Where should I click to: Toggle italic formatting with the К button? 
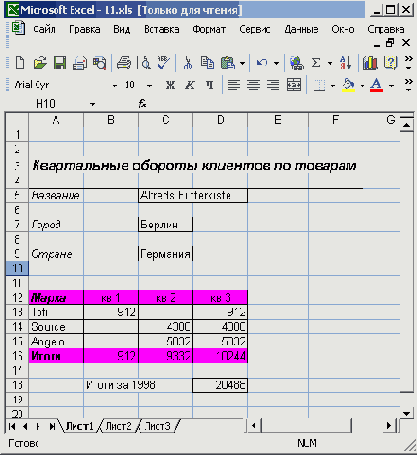point(190,85)
